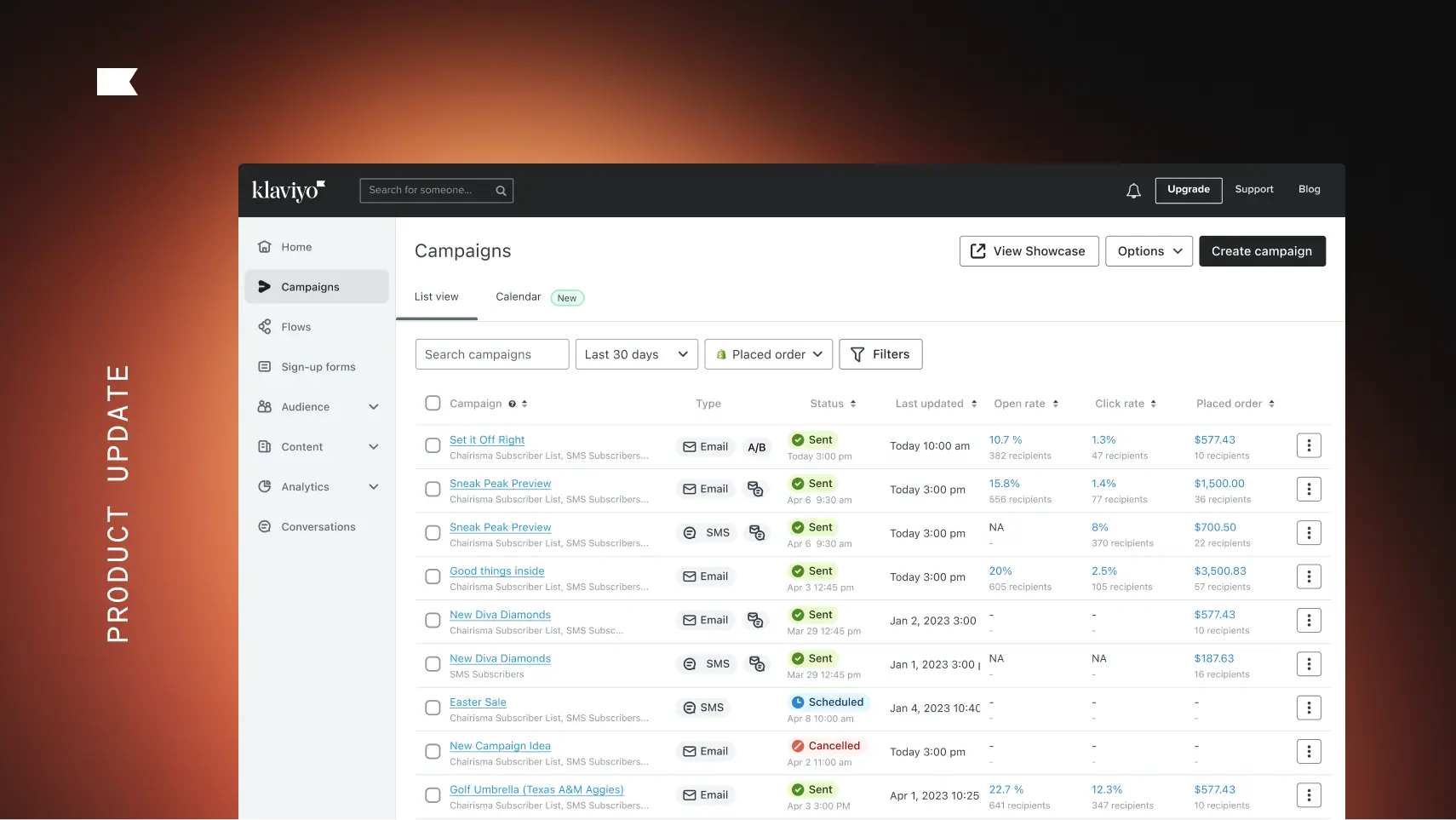Check the Easter Sale checkbox
This screenshot has width=1456, height=820.
pos(433,708)
